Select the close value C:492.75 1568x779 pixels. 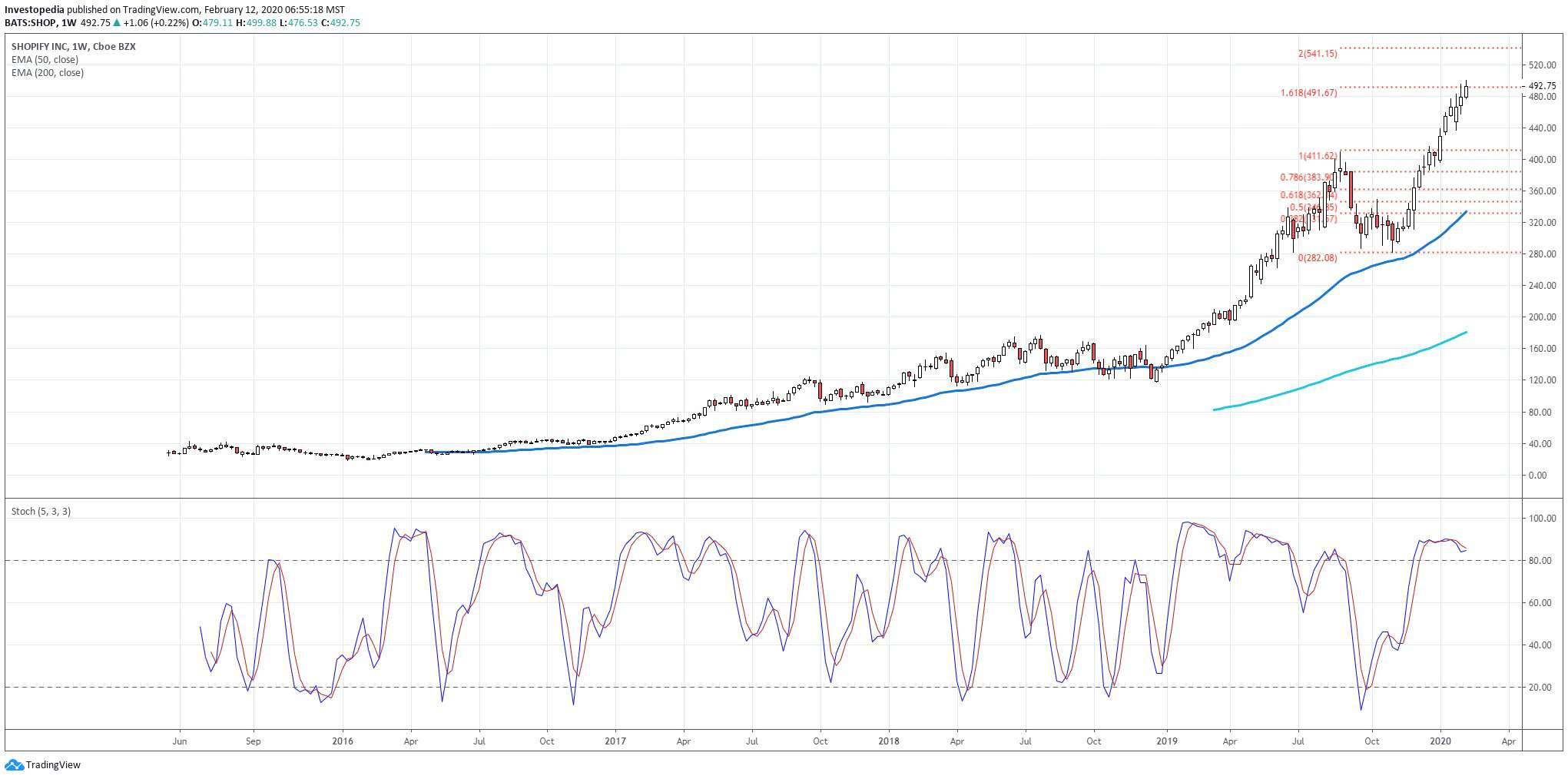(340, 23)
